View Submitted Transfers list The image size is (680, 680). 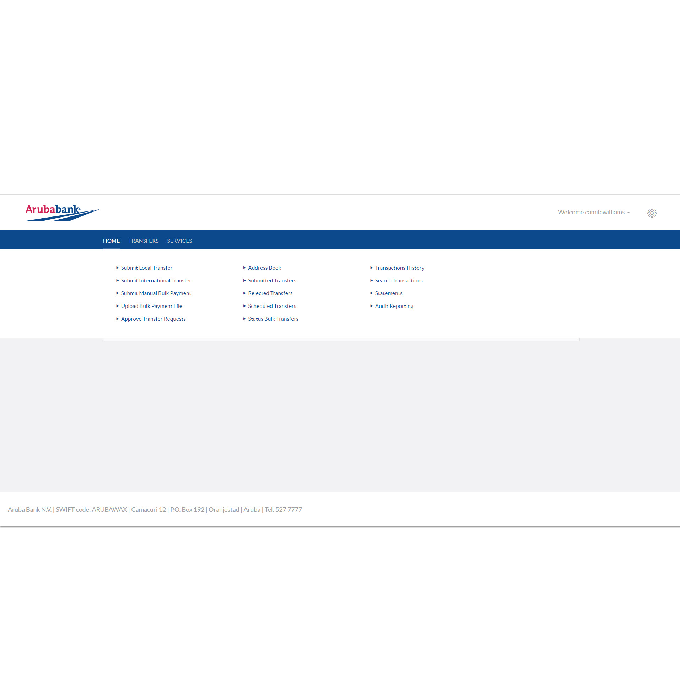[271, 281]
